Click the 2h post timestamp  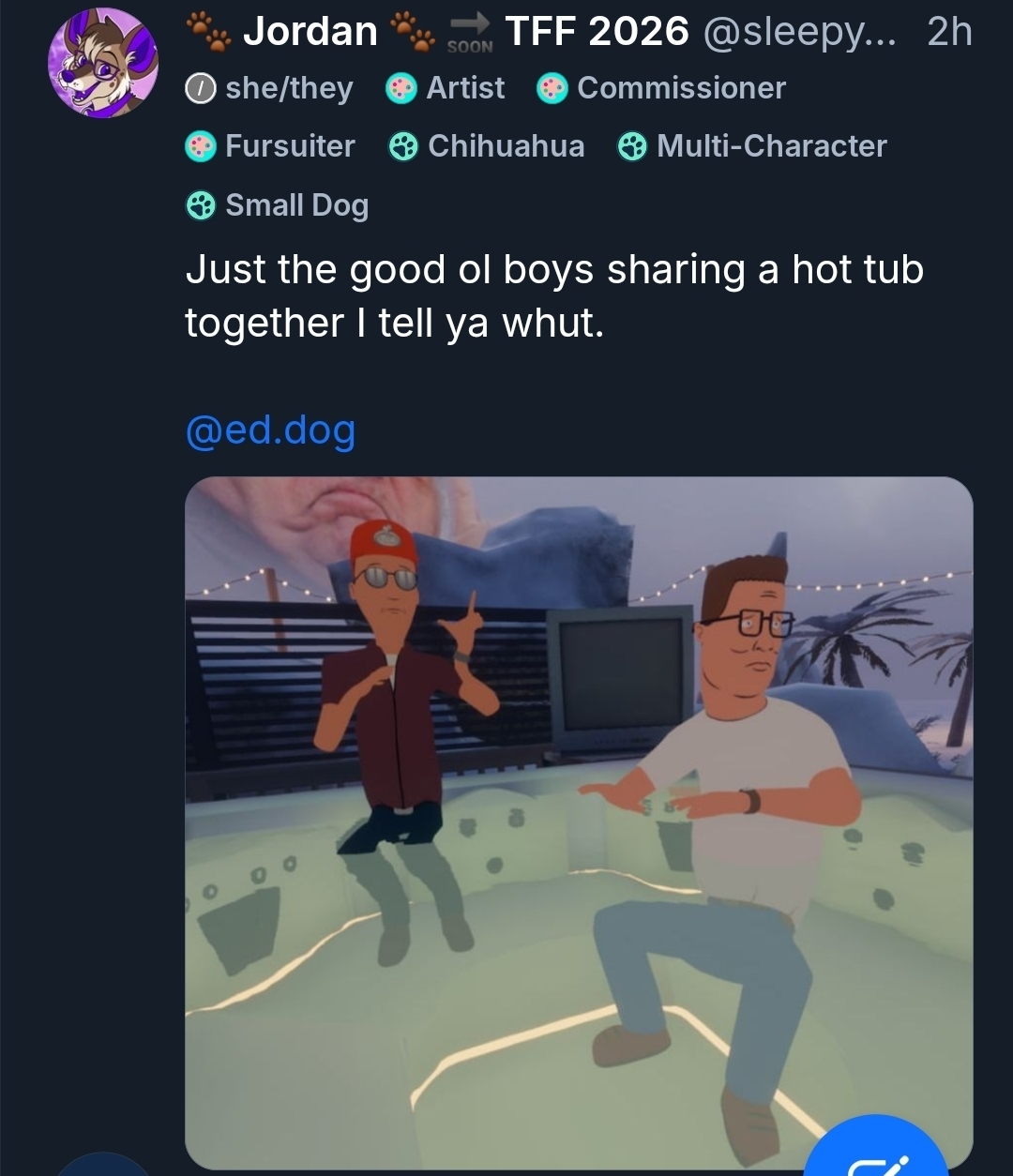(949, 32)
